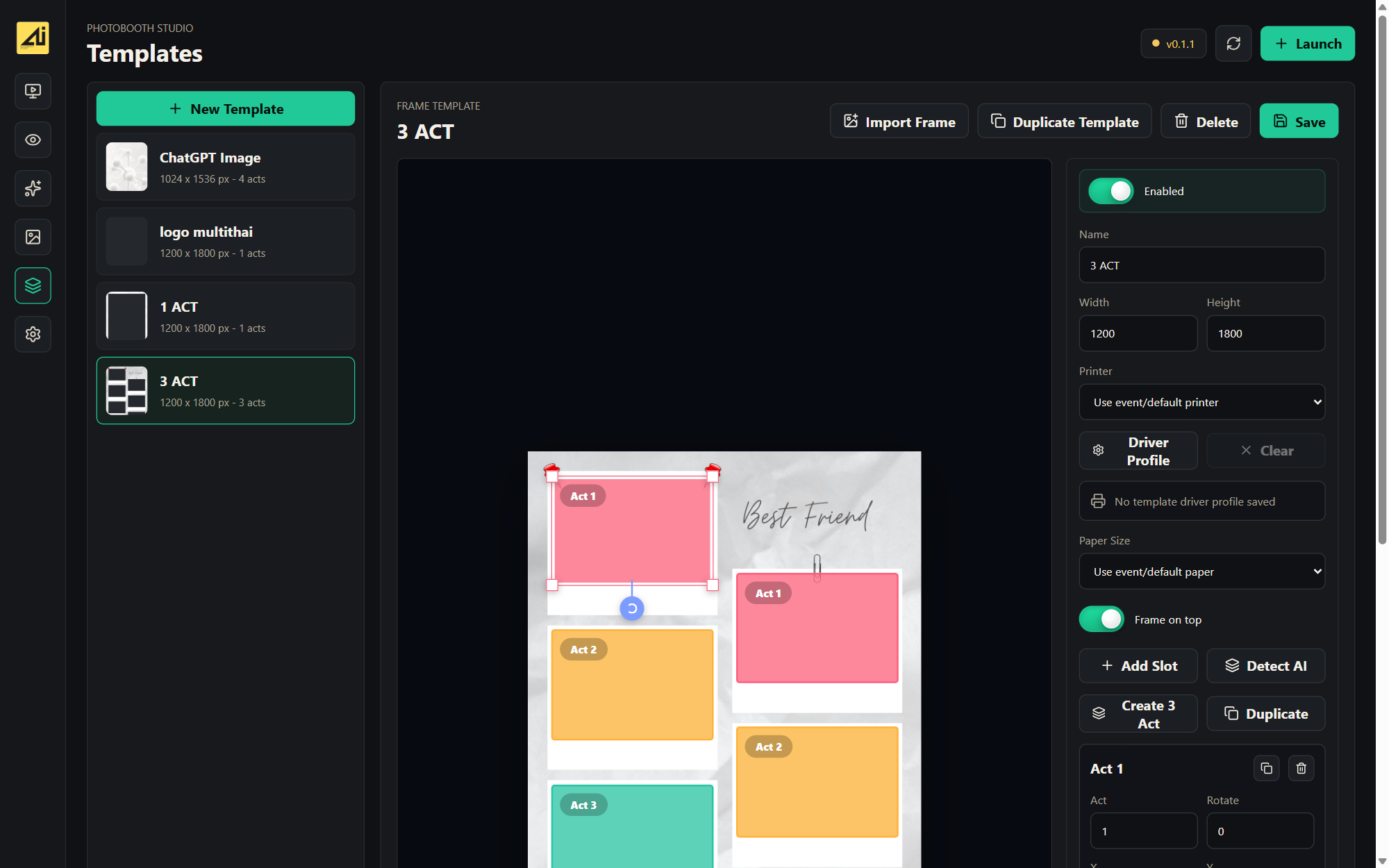Open Driver Profile settings
The width and height of the screenshot is (1389, 868).
pos(1138,451)
